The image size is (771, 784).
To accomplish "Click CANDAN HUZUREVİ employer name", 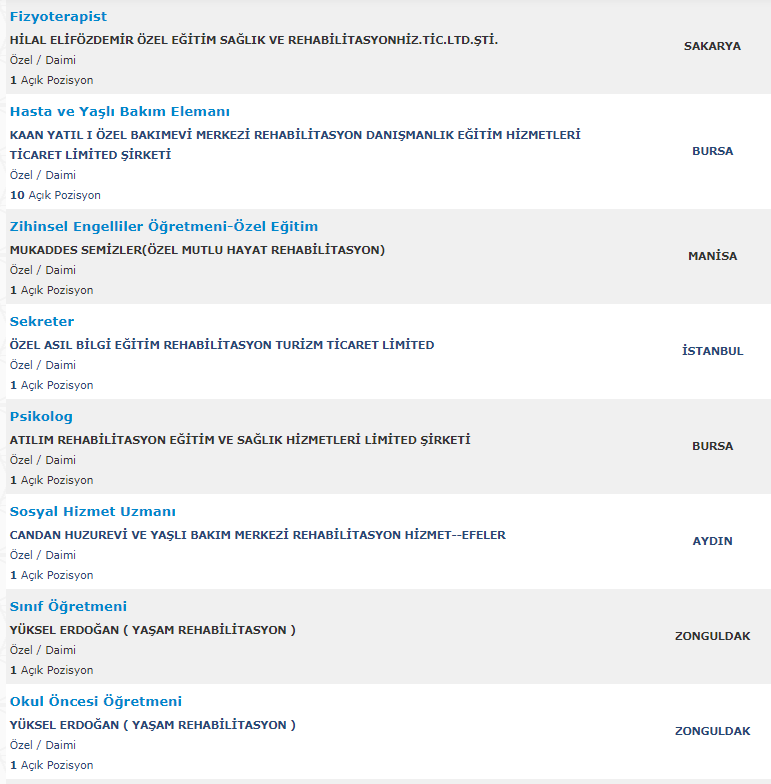I will (257, 535).
